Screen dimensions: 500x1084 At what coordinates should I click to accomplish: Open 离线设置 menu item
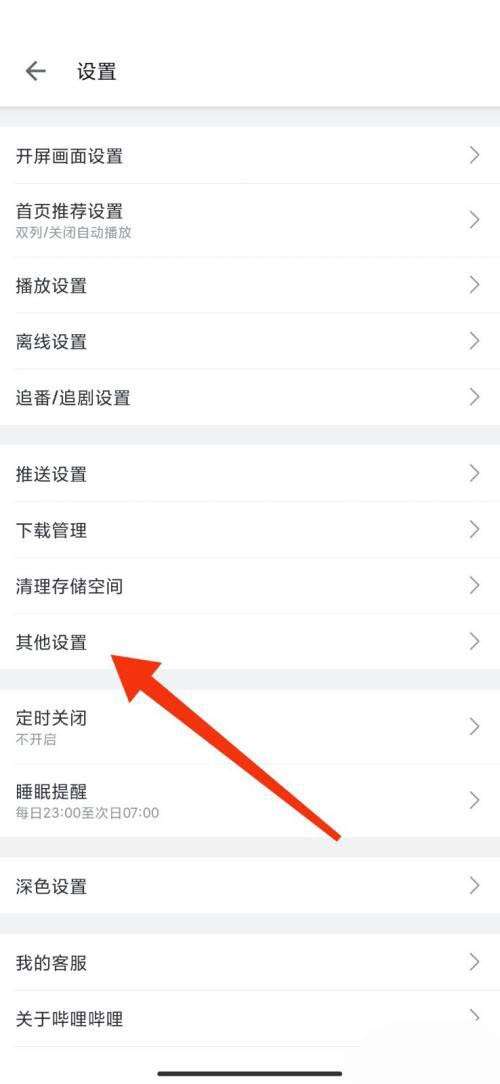[x=250, y=341]
